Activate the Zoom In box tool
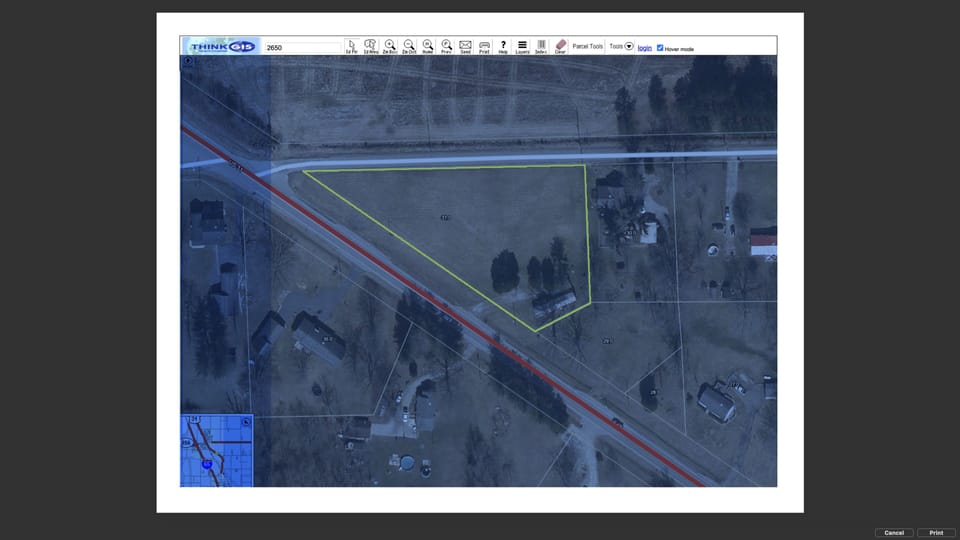The height and width of the screenshot is (540, 960). pyautogui.click(x=389, y=46)
